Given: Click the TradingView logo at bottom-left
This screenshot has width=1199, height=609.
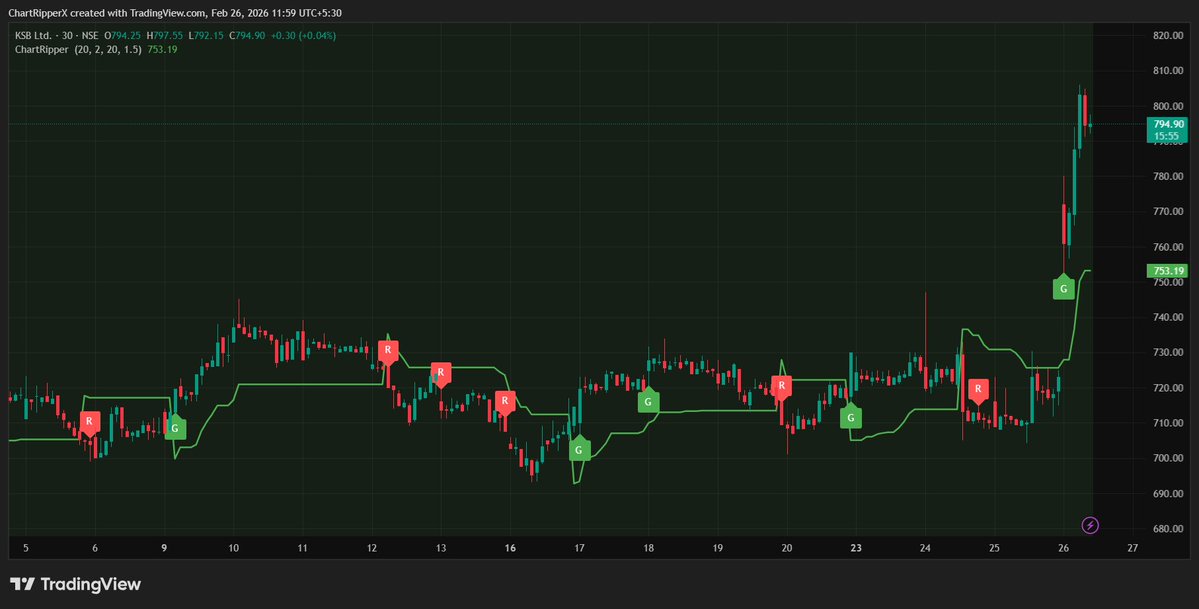Looking at the screenshot, I should click(x=75, y=583).
